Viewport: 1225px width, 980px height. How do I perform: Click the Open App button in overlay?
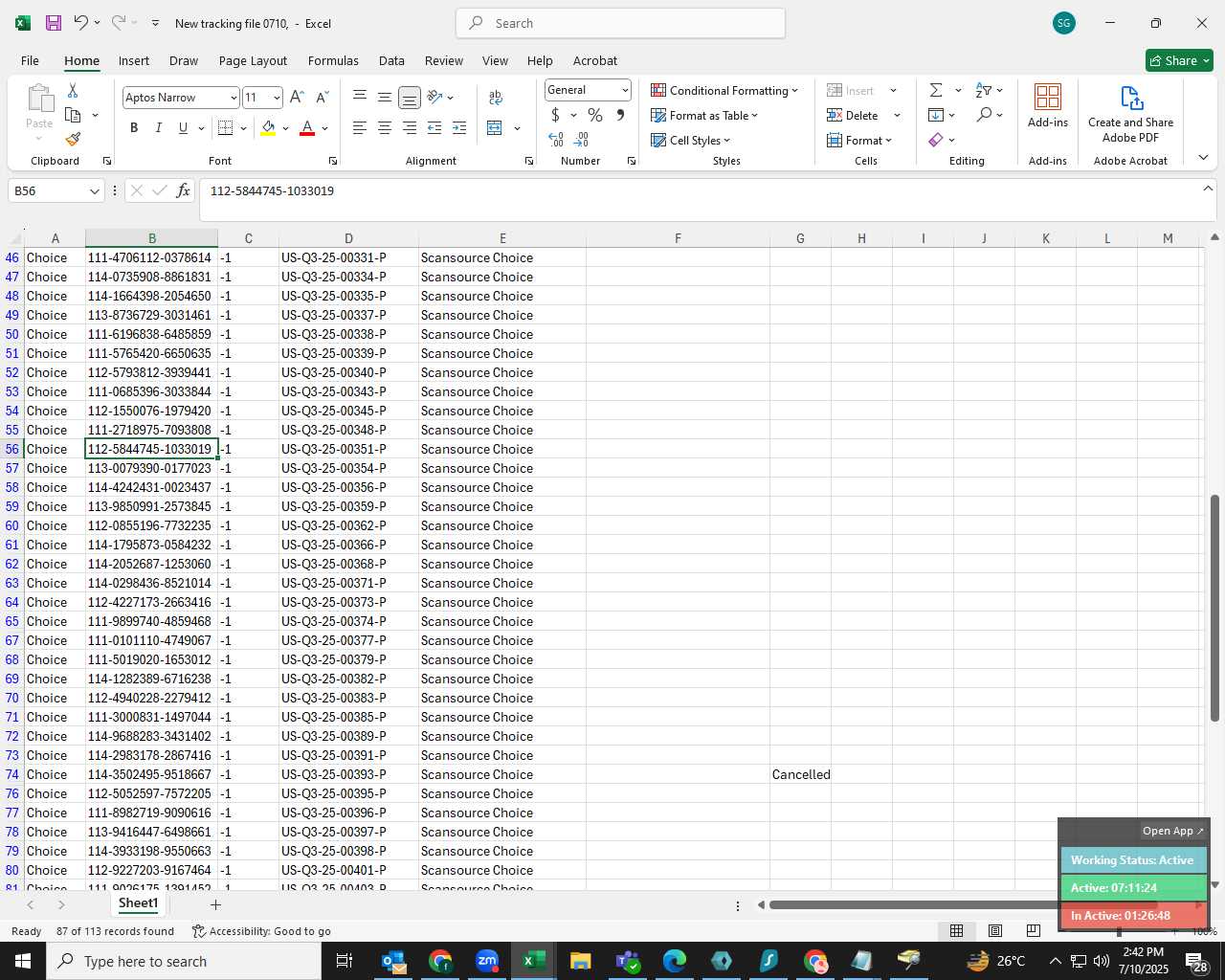coord(1173,831)
